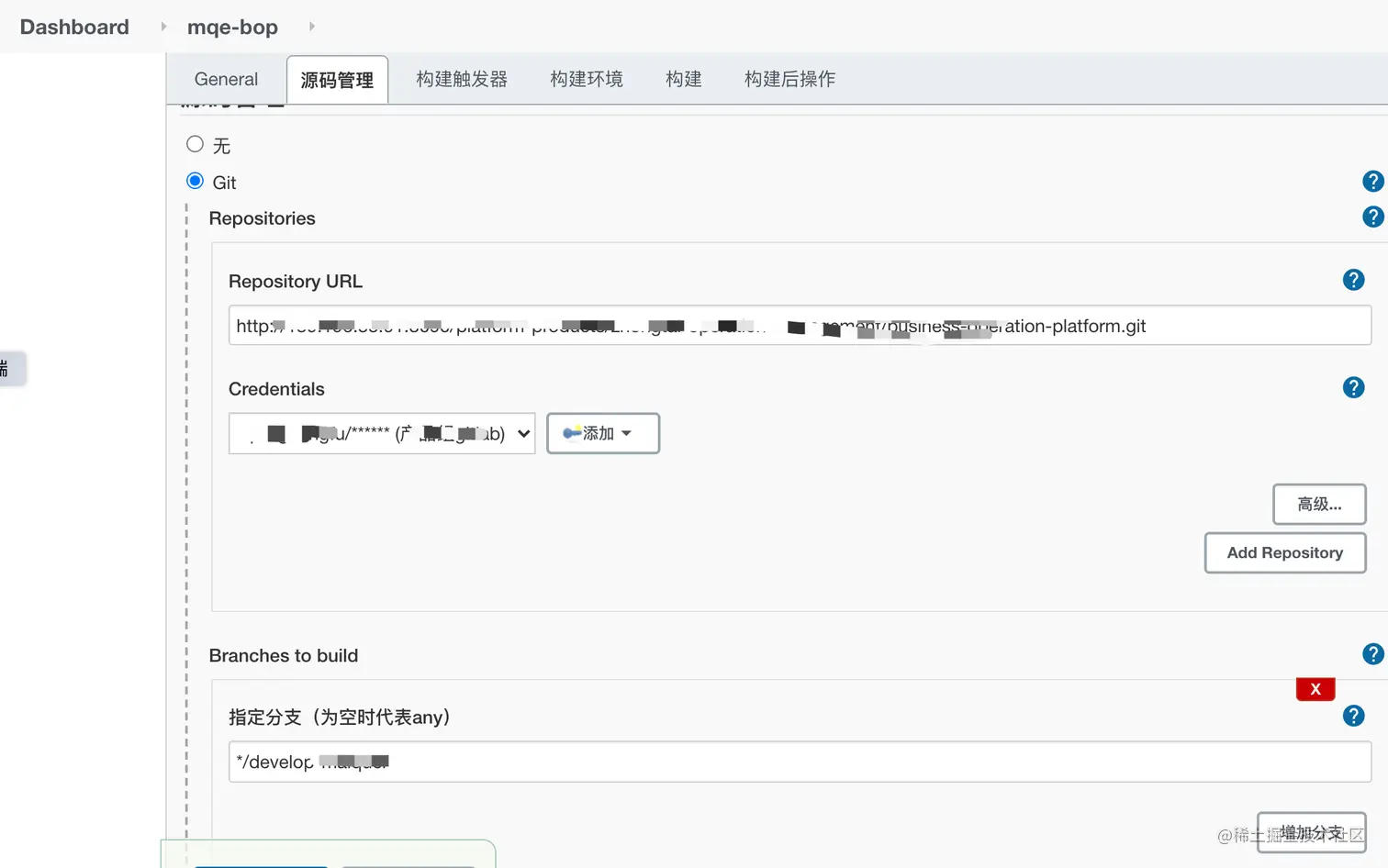Click the Add Repository button
The image size is (1388, 868).
[1285, 552]
